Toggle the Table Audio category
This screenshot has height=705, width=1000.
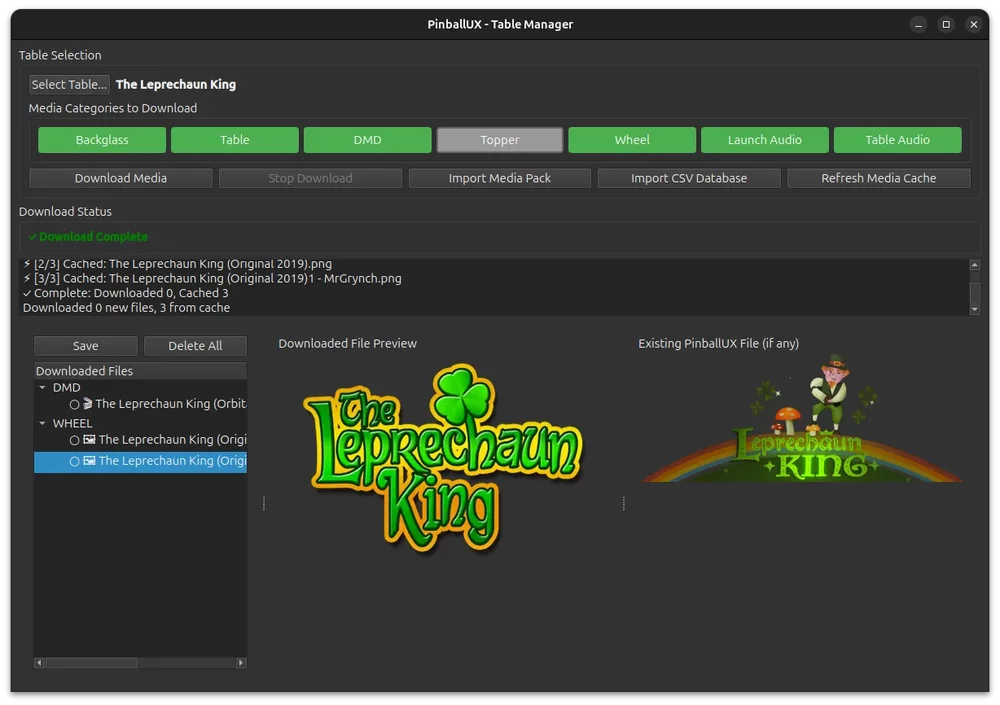897,140
